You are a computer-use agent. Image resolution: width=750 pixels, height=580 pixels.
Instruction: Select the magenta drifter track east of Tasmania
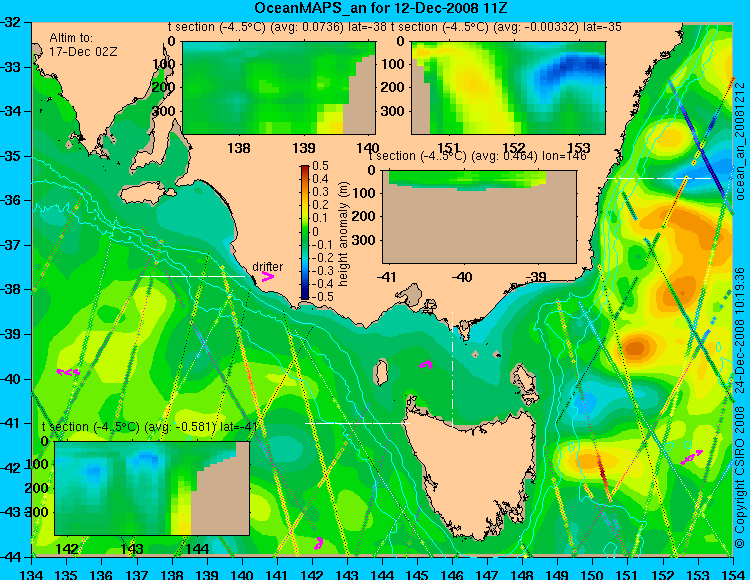(692, 458)
